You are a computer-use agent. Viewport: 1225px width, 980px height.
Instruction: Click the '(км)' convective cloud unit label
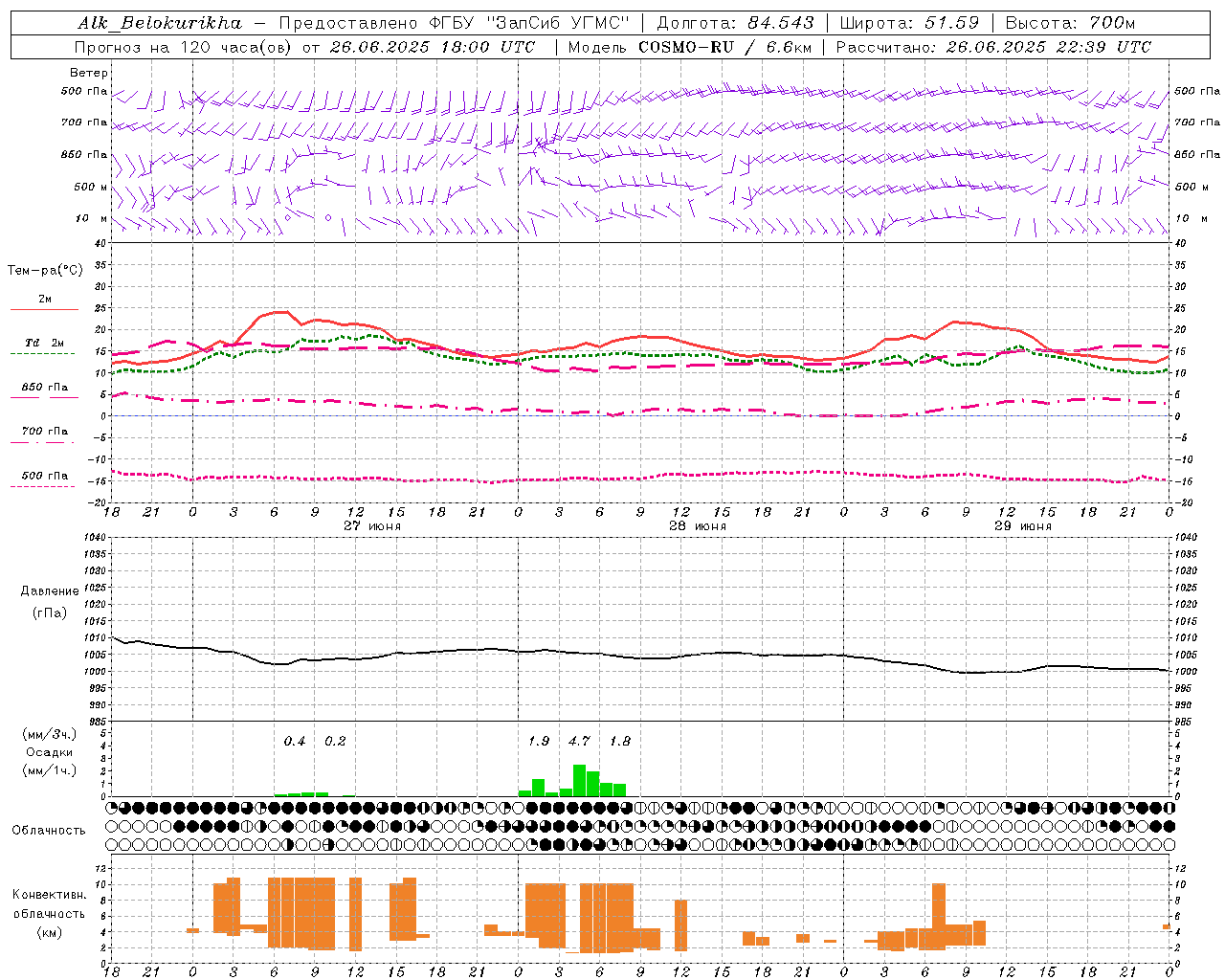pos(50,932)
